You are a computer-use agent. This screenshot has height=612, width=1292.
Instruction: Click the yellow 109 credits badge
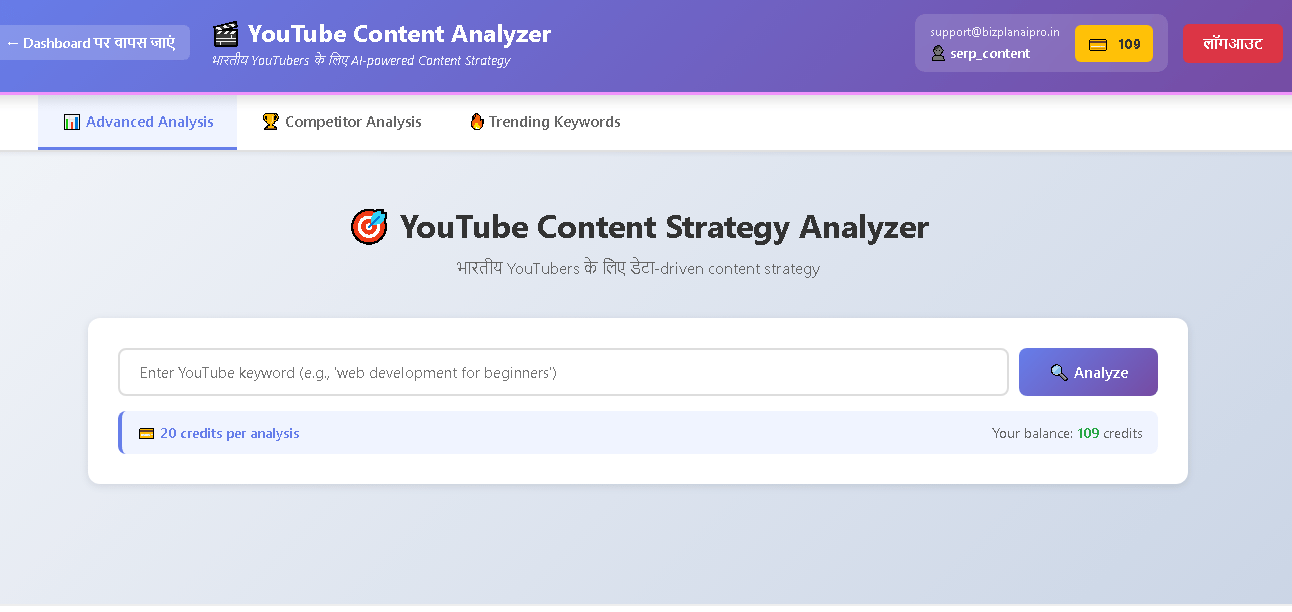(1114, 44)
